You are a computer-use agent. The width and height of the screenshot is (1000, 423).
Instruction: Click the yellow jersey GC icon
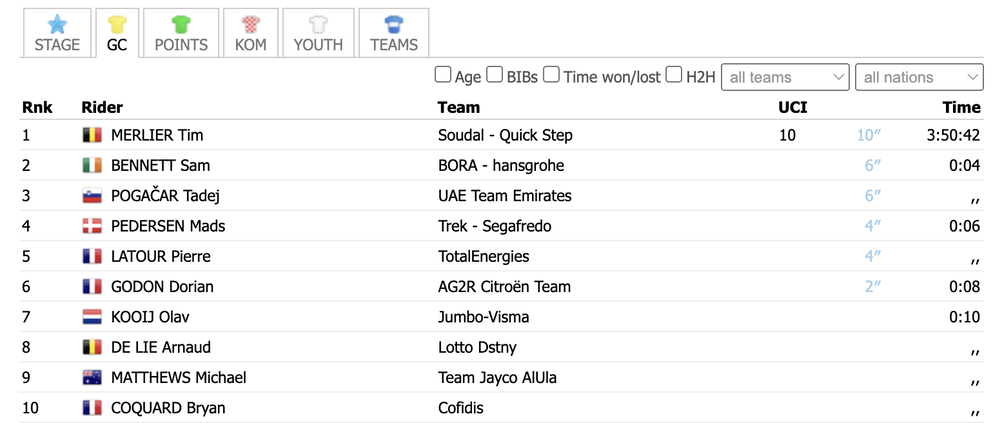click(x=117, y=25)
